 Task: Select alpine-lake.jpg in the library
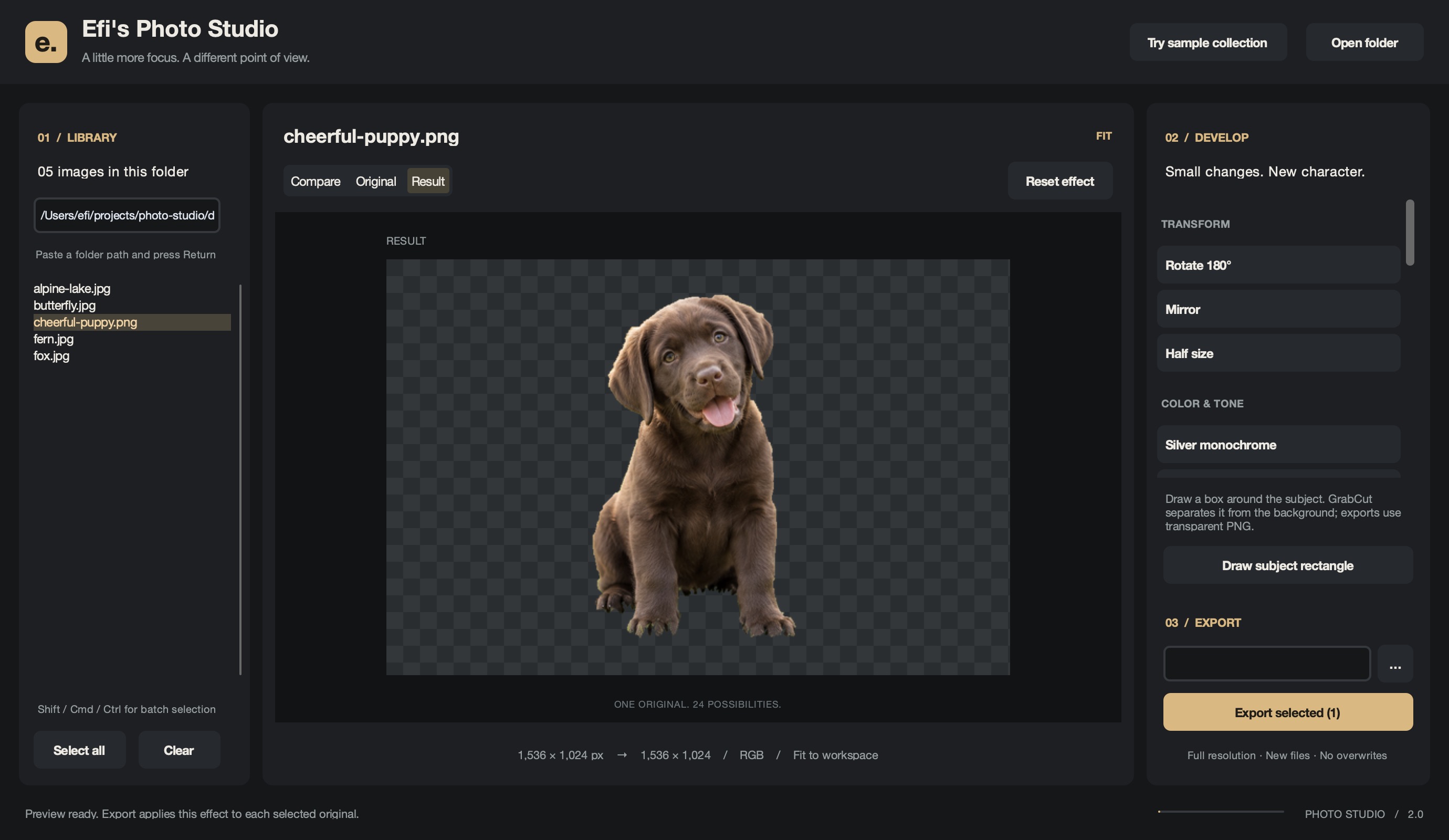click(132, 289)
